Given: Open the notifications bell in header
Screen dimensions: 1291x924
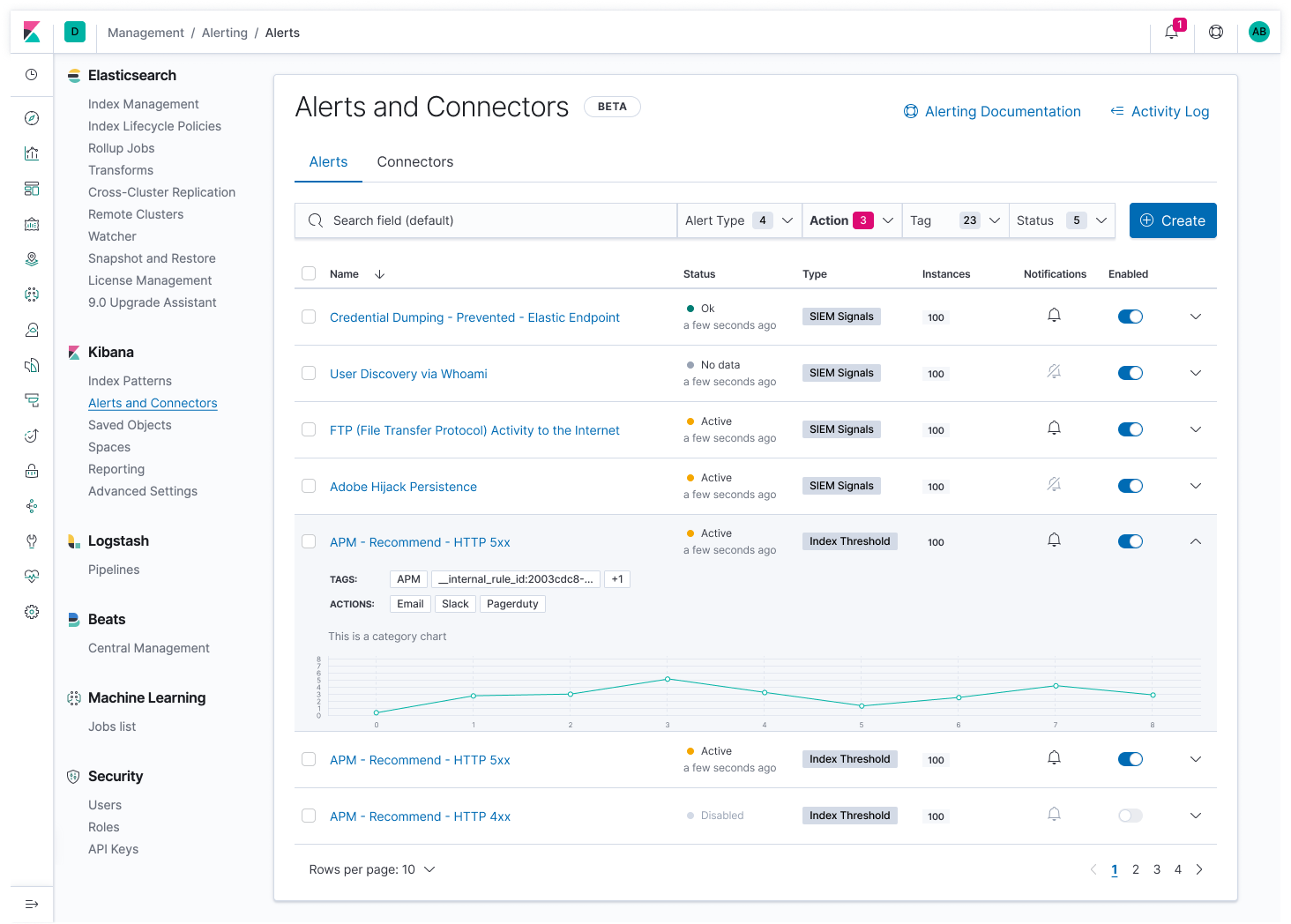Looking at the screenshot, I should coord(1172,33).
